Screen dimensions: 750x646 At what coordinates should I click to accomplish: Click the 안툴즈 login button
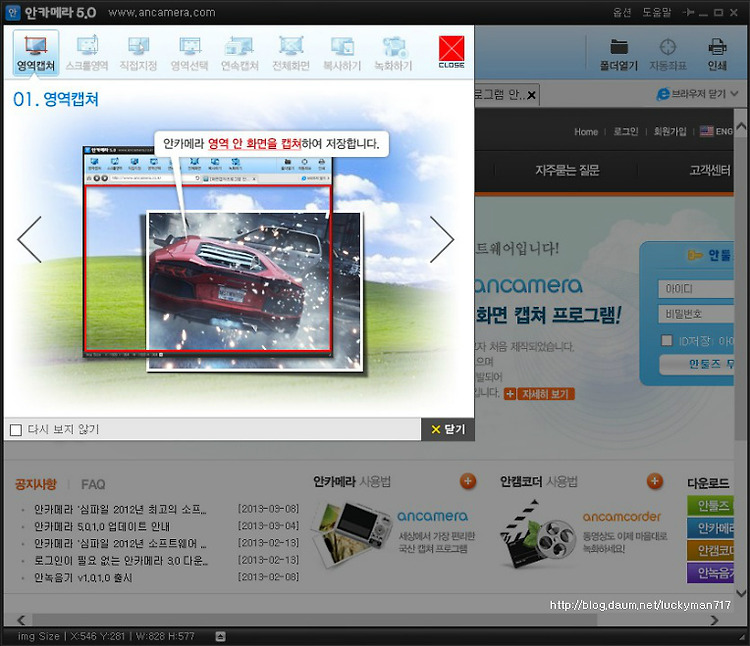[x=696, y=364]
